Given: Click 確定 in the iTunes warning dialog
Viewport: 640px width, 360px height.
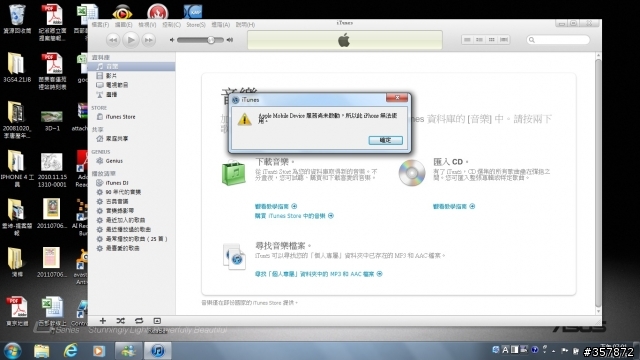Looking at the screenshot, I should pyautogui.click(x=385, y=140).
